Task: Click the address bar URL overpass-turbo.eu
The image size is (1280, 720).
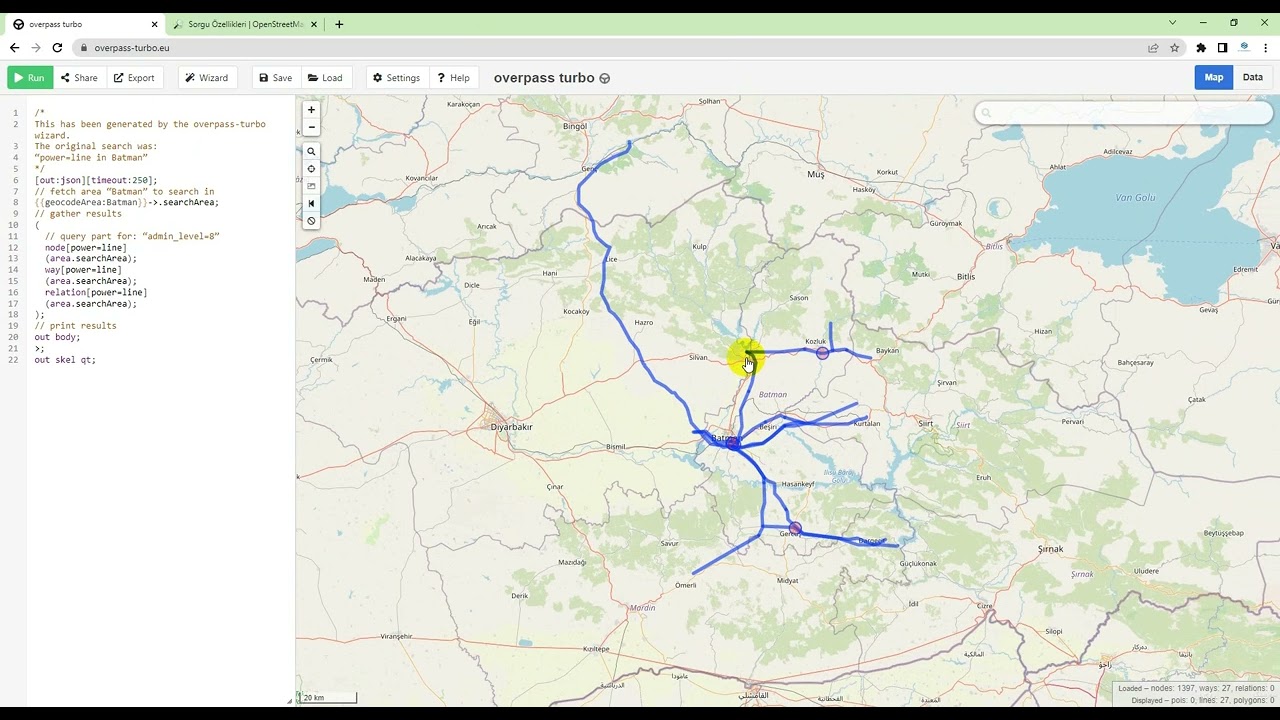Action: [x=132, y=47]
